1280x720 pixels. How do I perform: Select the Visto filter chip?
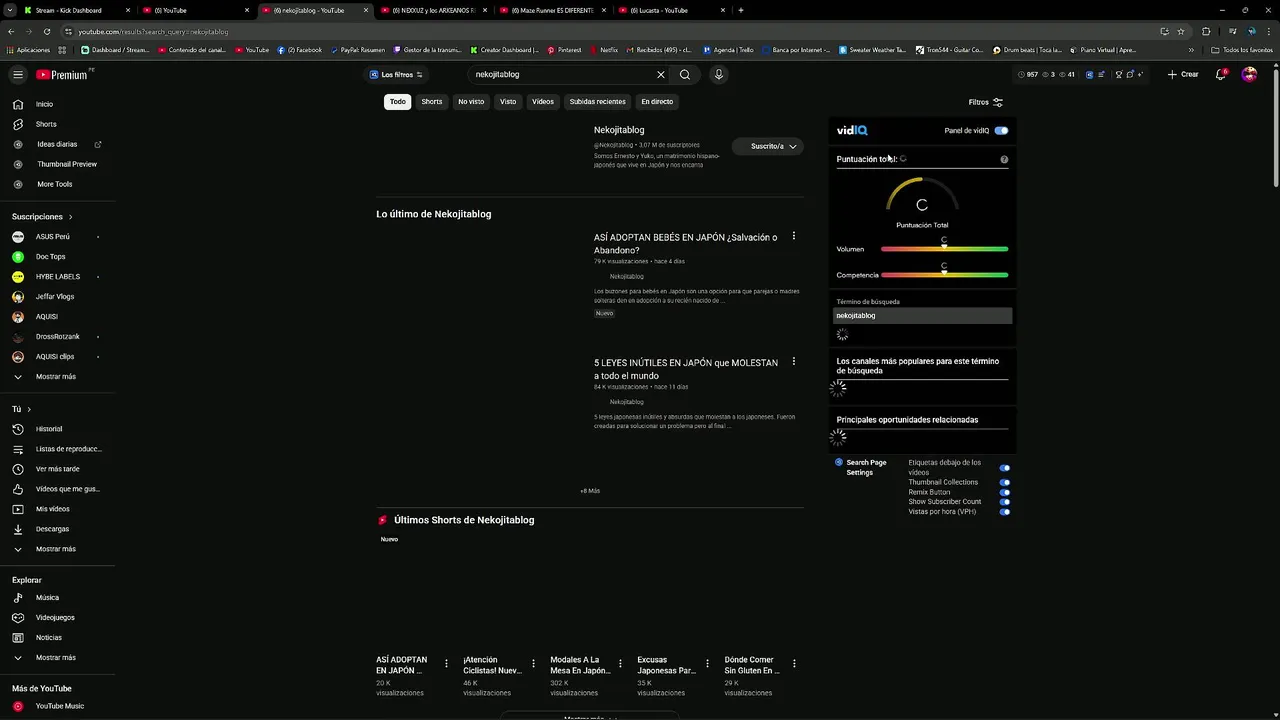508,102
